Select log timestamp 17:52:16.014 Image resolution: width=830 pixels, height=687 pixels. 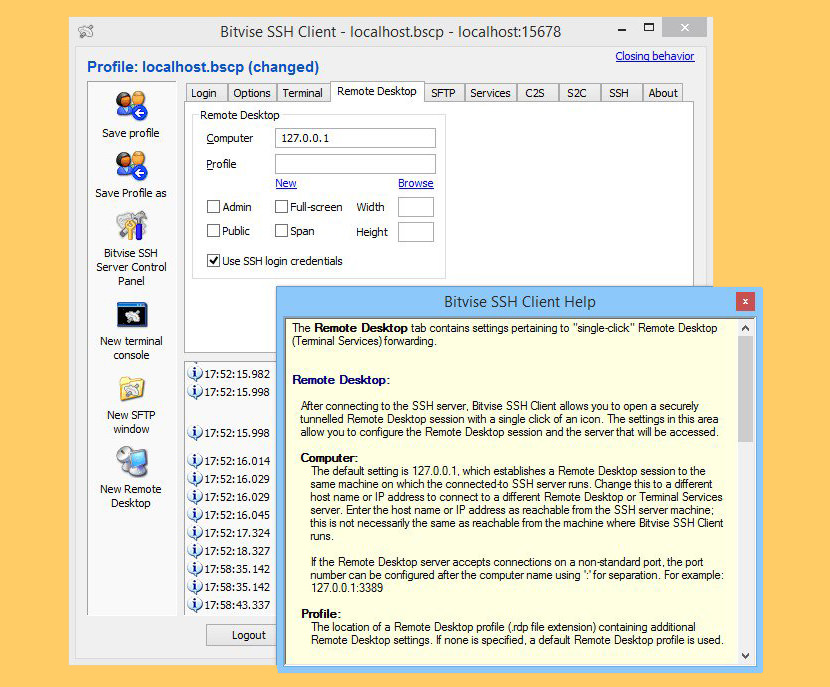237,461
